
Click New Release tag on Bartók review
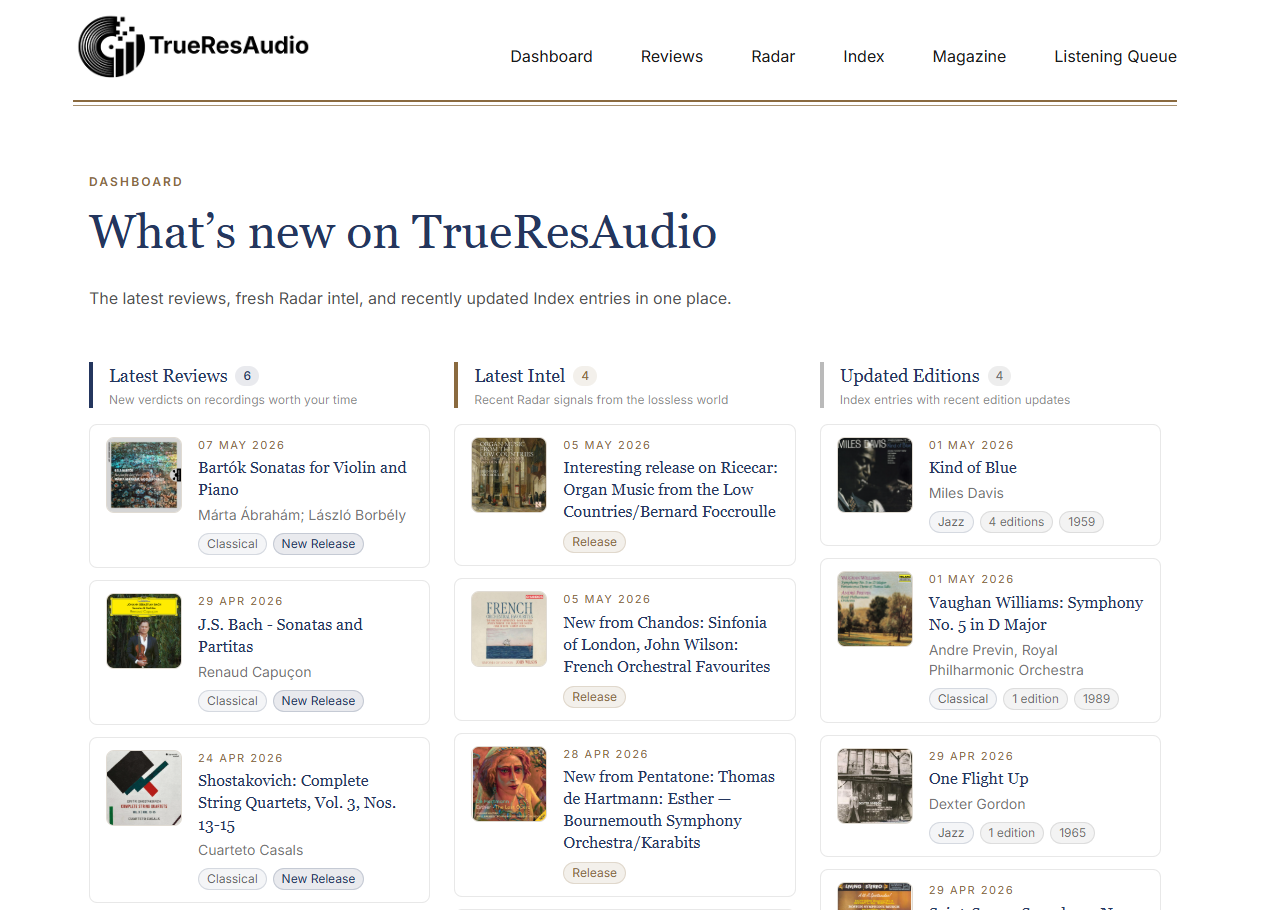click(318, 544)
